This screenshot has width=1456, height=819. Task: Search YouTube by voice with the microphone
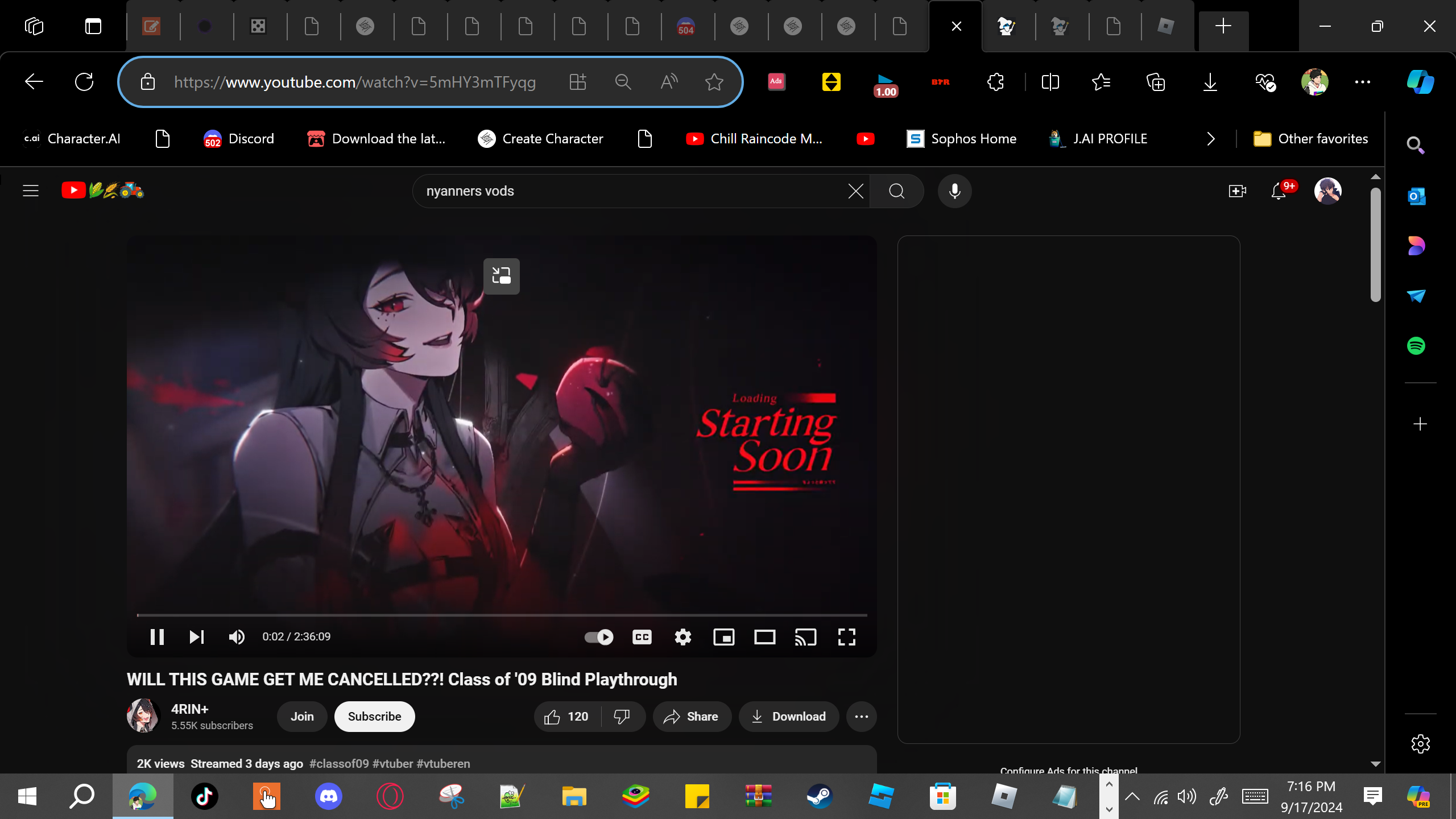click(x=954, y=191)
